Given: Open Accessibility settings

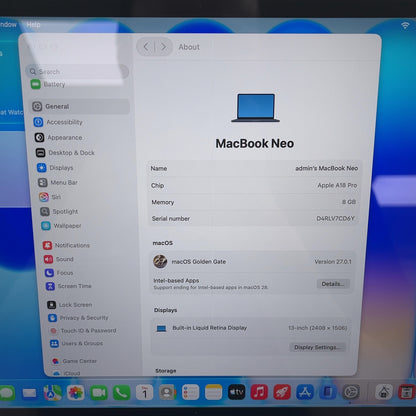Looking at the screenshot, I should coord(58,122).
